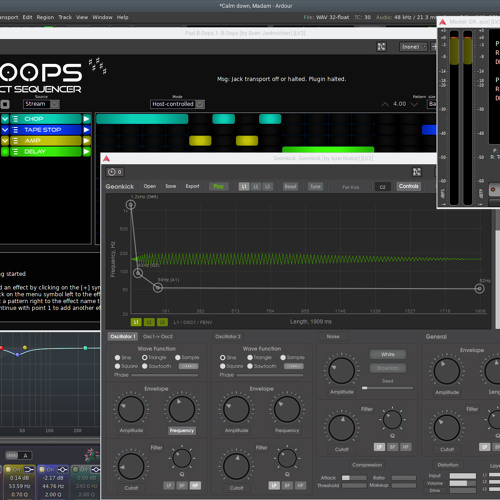Click the Controls button in Geonkick
500x500 pixels.
(x=409, y=186)
